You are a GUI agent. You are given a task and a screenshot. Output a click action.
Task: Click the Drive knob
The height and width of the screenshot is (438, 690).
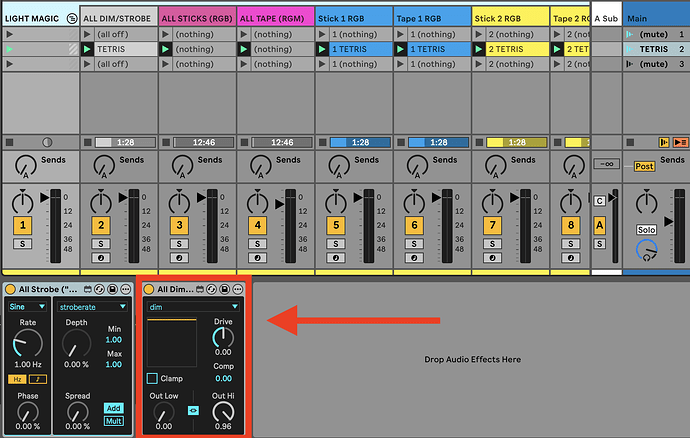[x=223, y=338]
